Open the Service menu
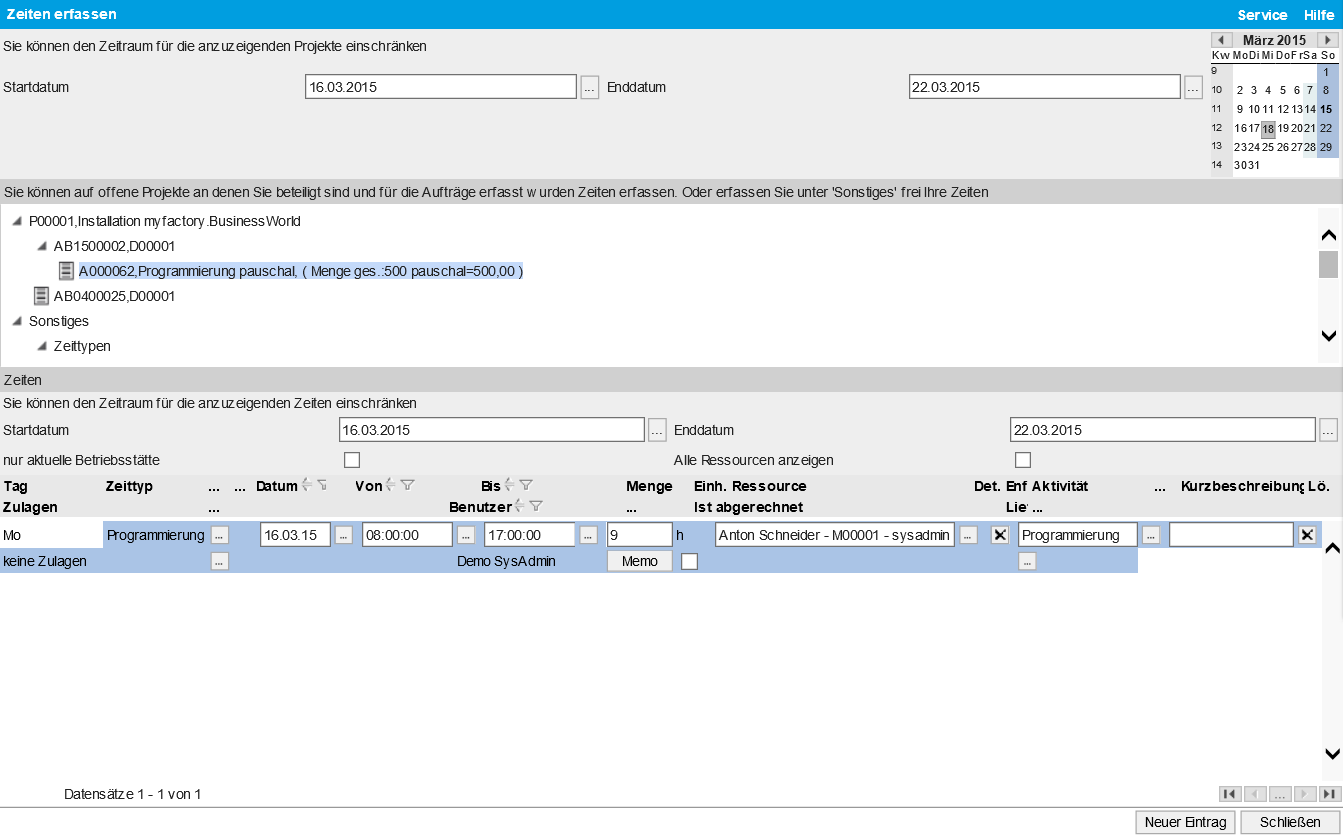 pos(1262,15)
